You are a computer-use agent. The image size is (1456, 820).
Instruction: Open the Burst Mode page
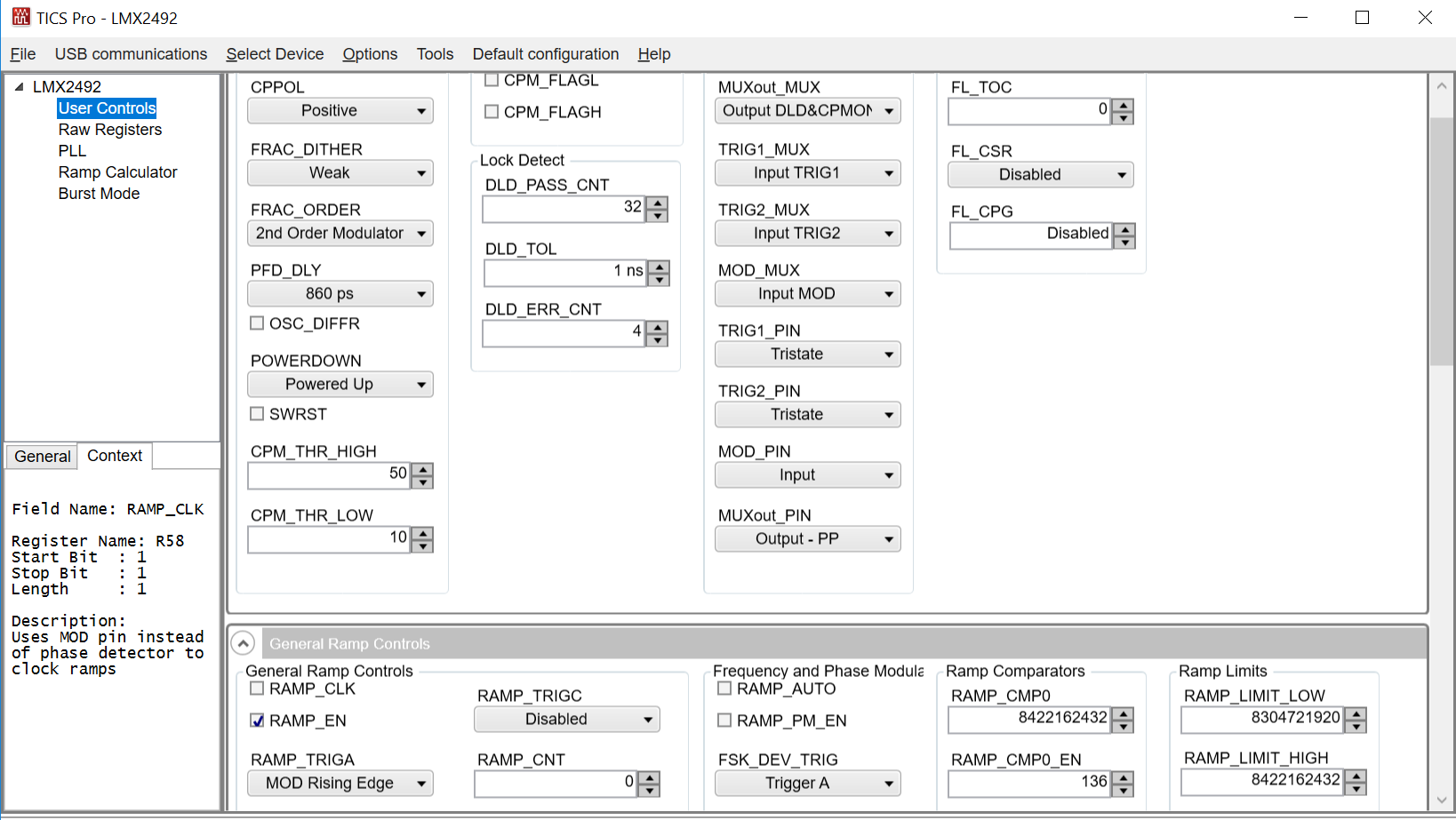point(99,194)
